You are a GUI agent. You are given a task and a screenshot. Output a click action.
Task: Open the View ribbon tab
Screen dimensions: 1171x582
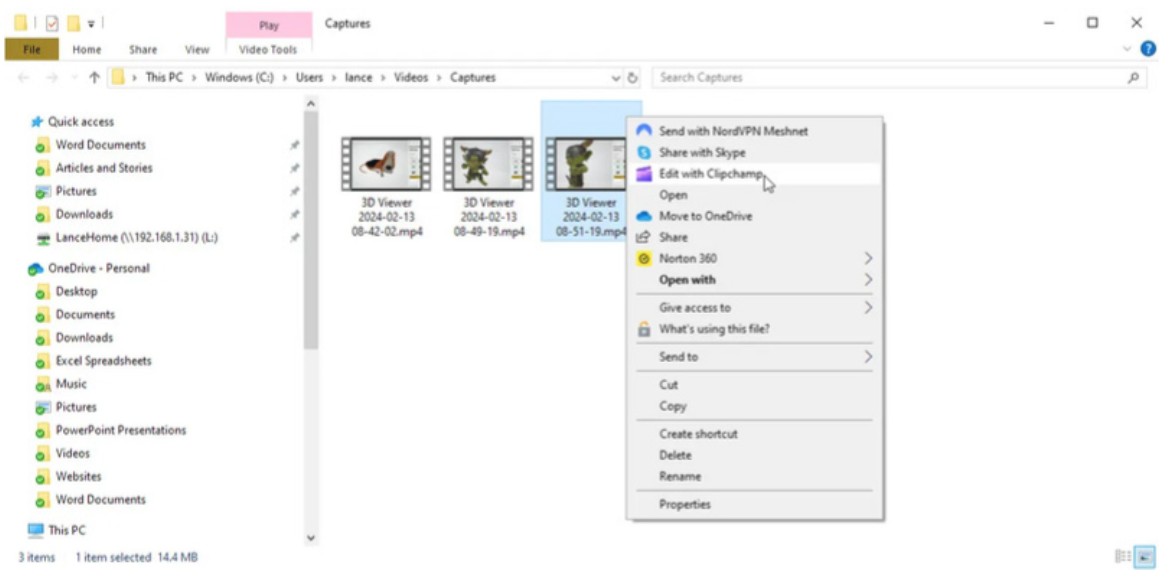pos(197,49)
